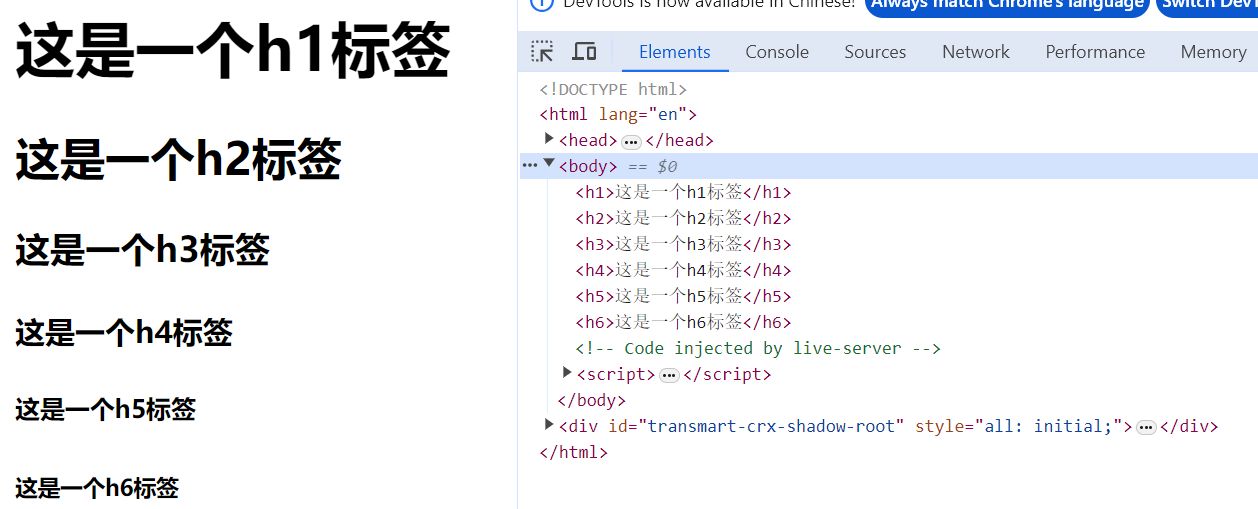Activate the inspect element picker icon

pyautogui.click(x=542, y=52)
